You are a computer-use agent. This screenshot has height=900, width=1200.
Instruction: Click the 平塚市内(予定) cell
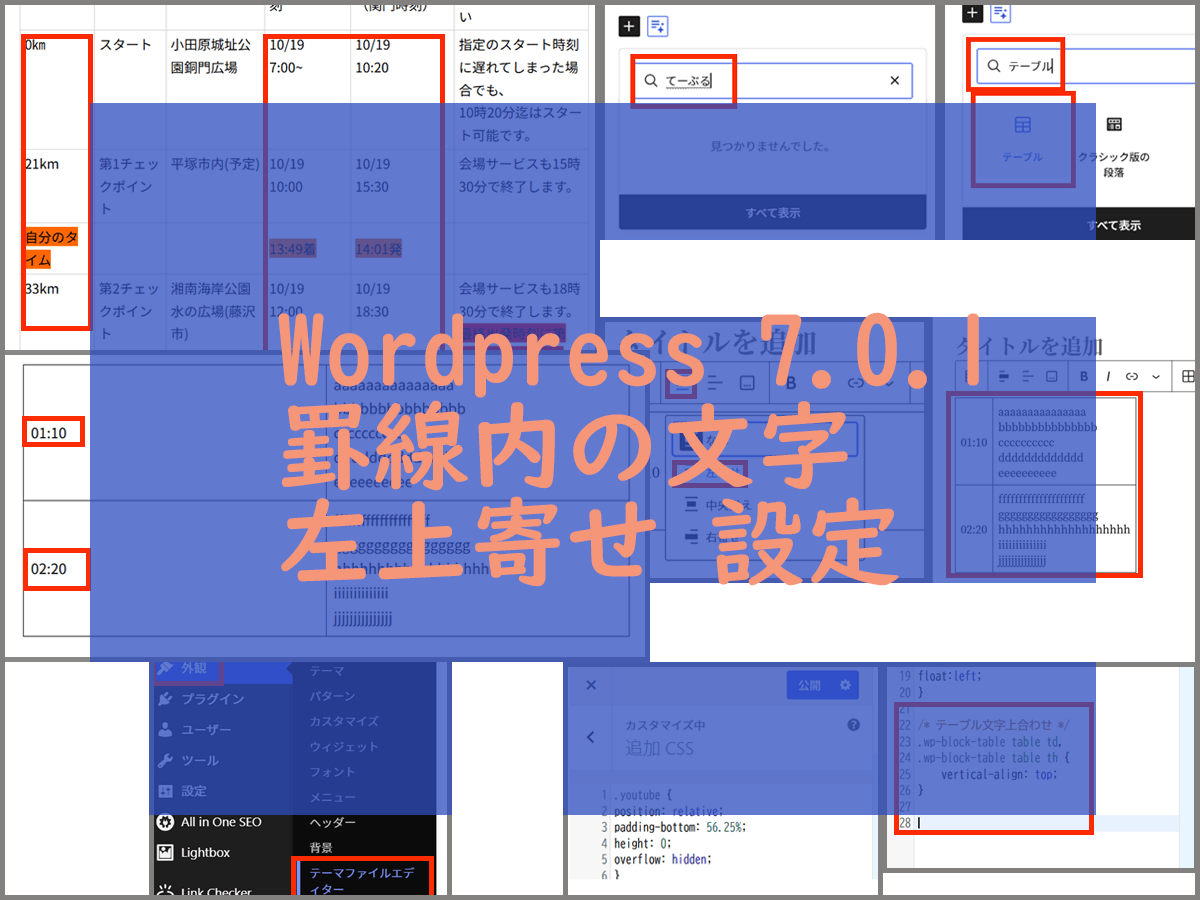click(215, 186)
